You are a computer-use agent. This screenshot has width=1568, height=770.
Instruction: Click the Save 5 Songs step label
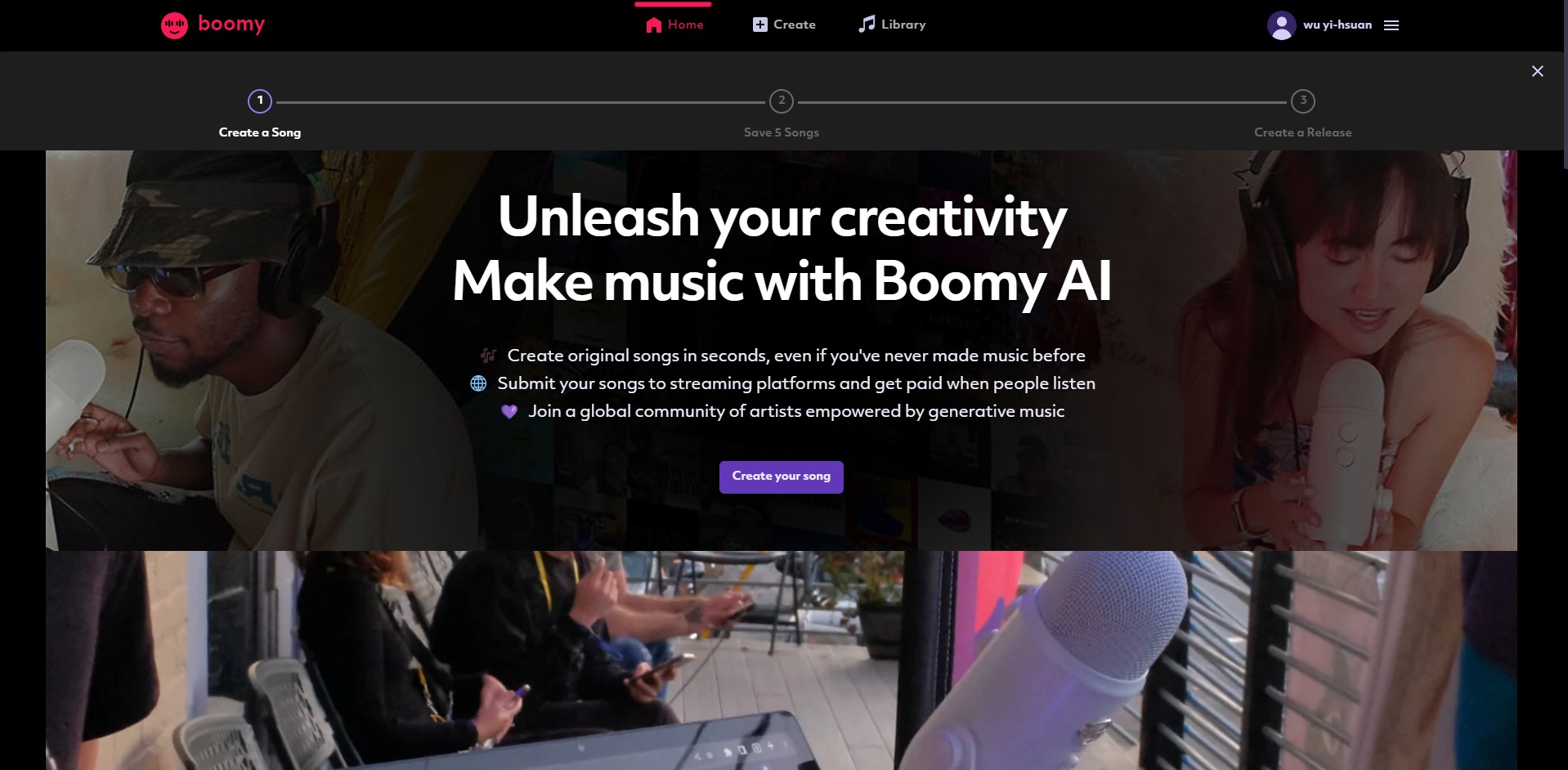click(x=782, y=132)
